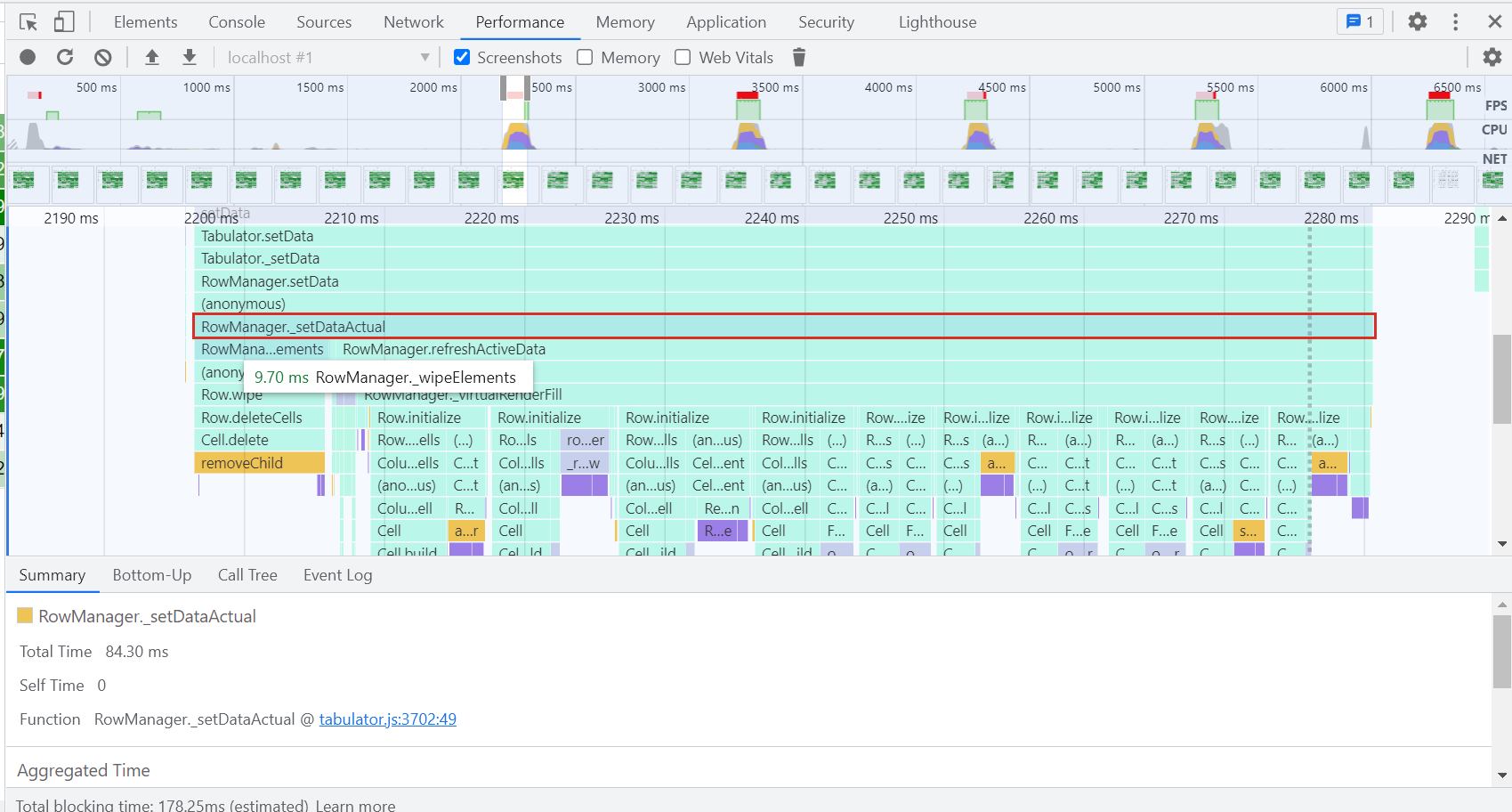
Task: Switch to the Call Tree tab
Action: tap(247, 575)
